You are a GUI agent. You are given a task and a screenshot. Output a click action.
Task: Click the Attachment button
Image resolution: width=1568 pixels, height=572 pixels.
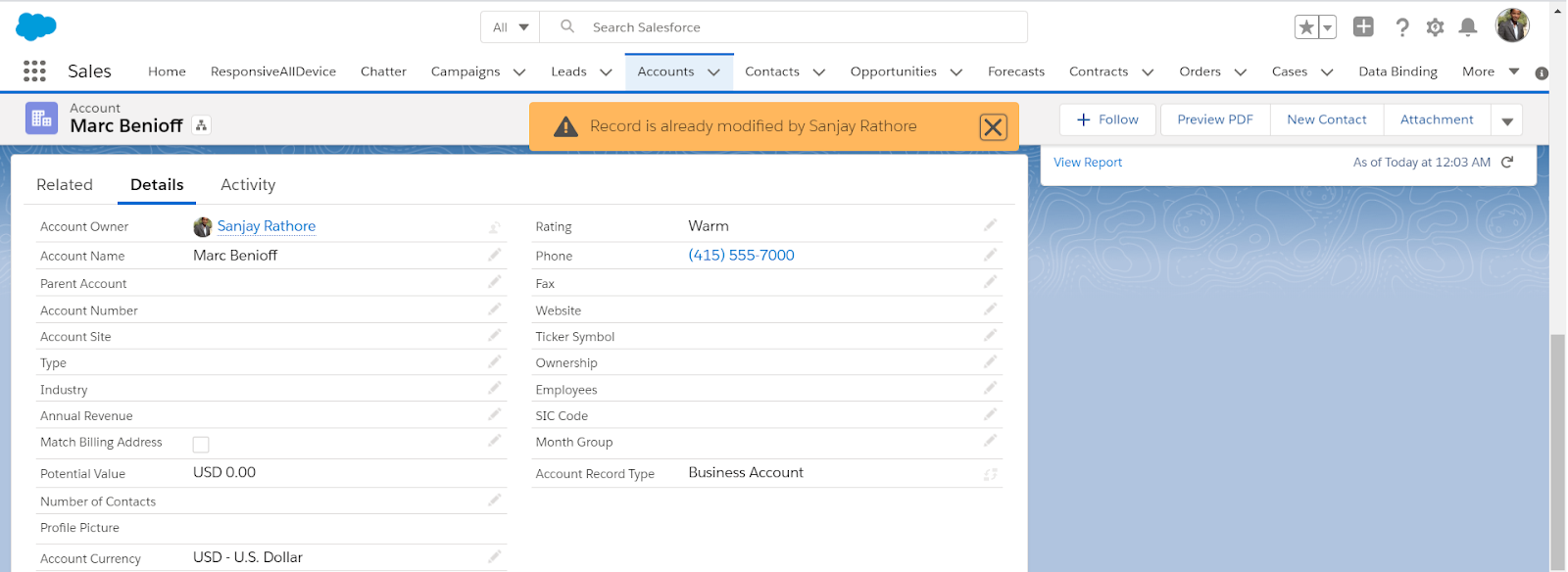(1437, 119)
